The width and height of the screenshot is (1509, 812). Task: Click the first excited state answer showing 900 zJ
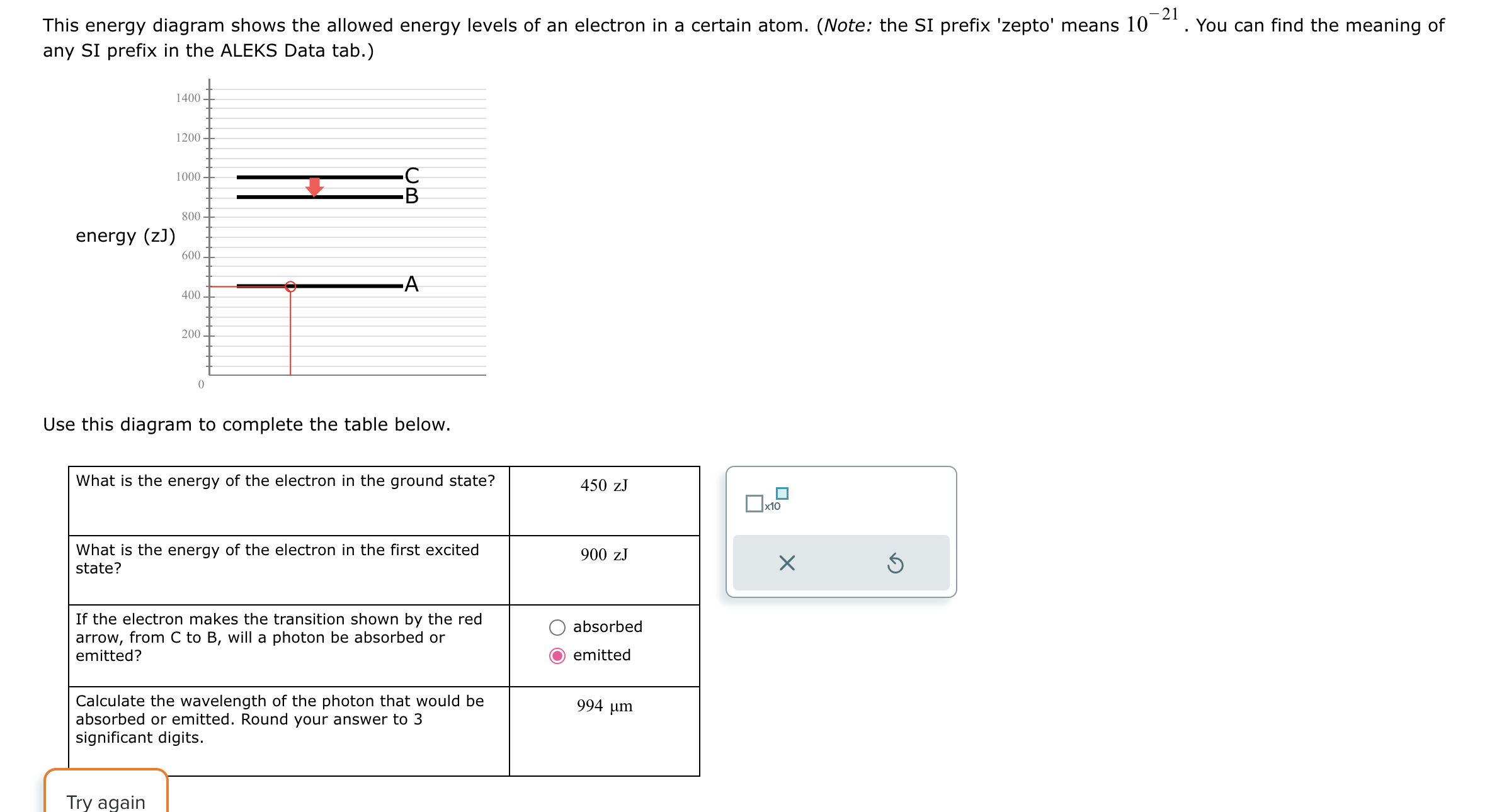tap(603, 554)
